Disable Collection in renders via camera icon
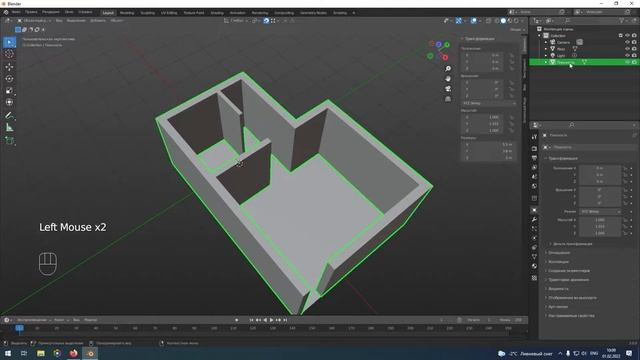Screen dimensions: 640x360 coord(634,36)
